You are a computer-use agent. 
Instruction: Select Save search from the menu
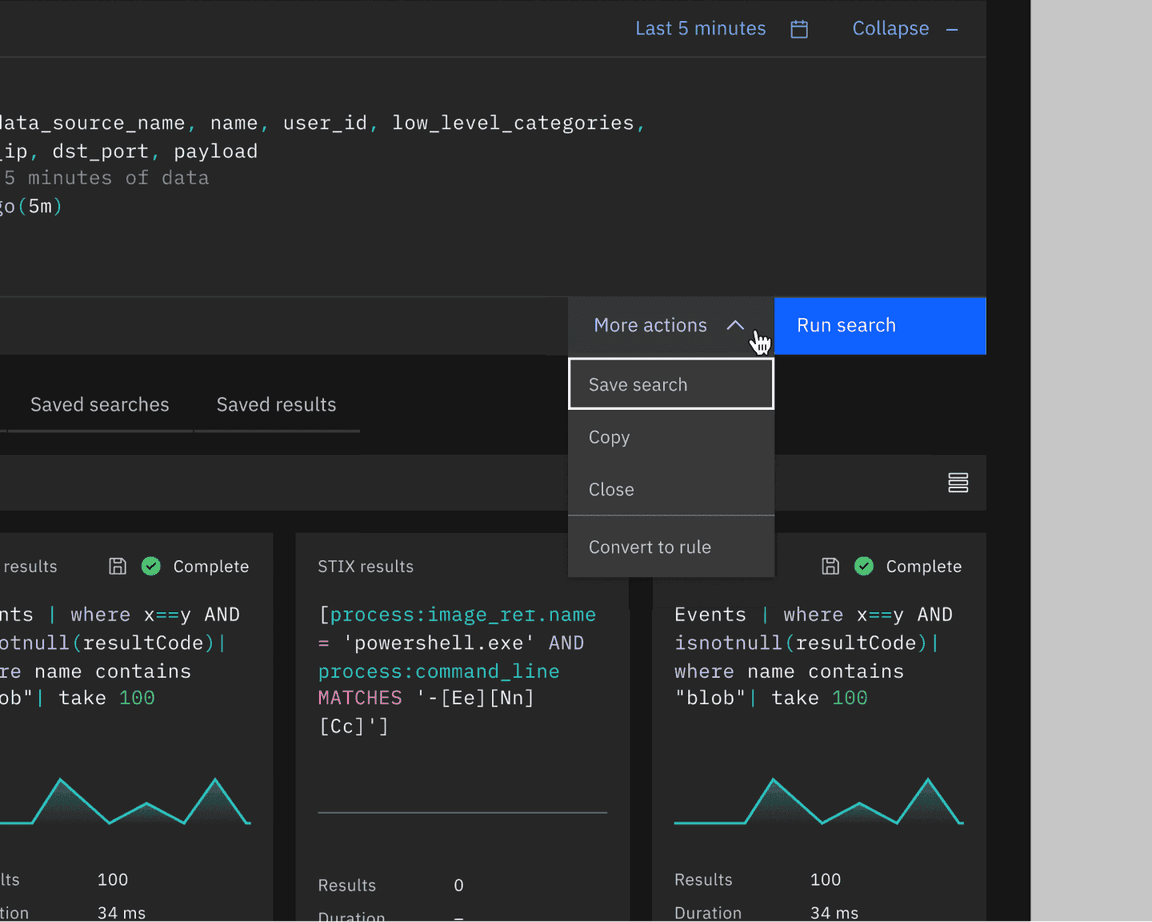[670, 385]
